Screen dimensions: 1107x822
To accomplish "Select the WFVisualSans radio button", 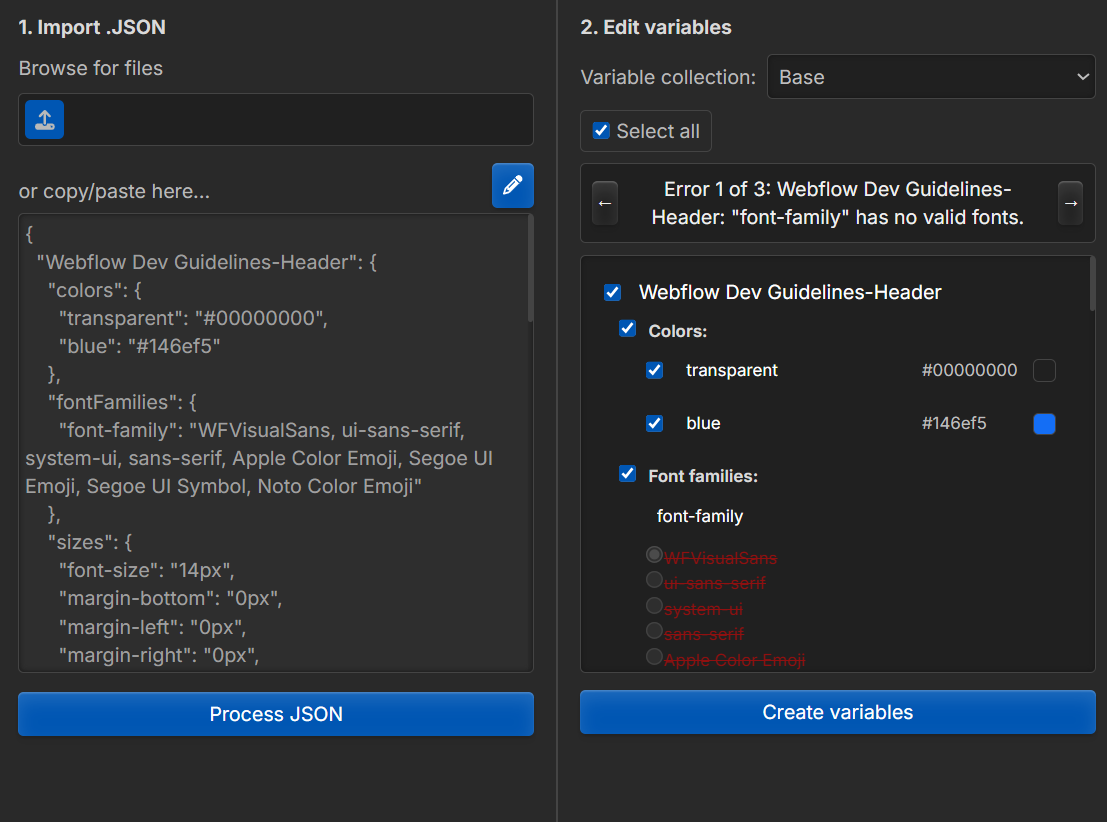I will pyautogui.click(x=654, y=555).
